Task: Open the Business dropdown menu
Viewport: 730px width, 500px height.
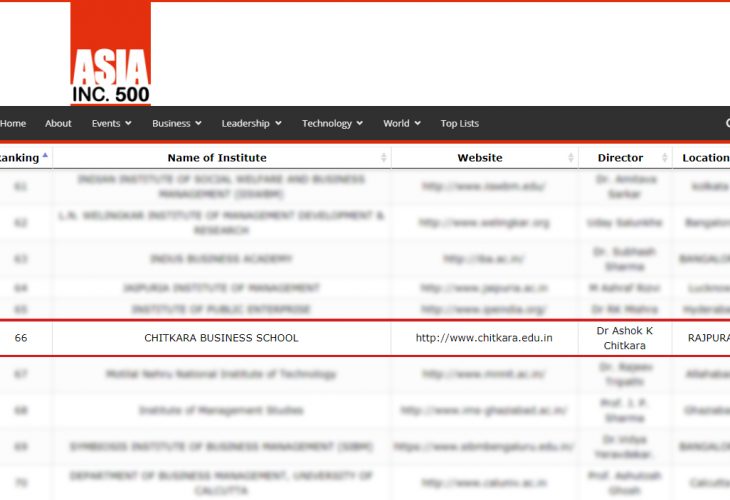Action: pos(177,124)
